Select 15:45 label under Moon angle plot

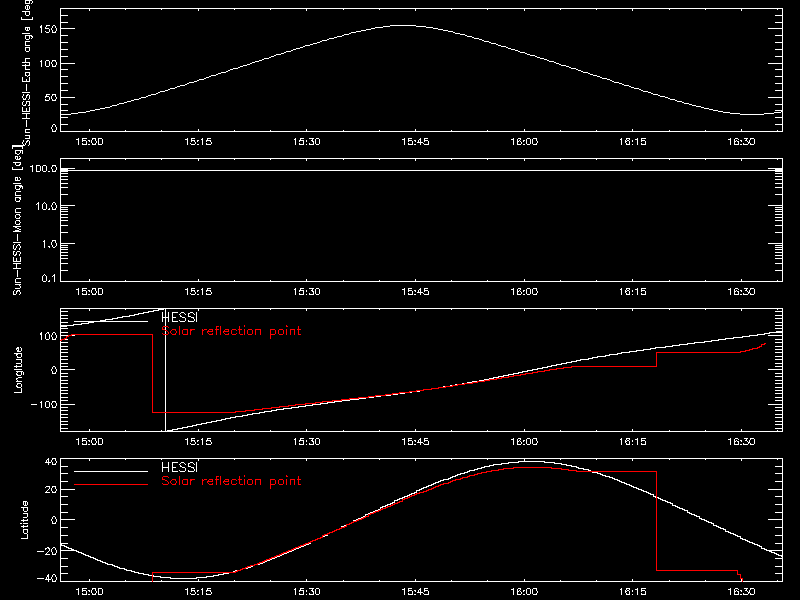click(x=415, y=291)
